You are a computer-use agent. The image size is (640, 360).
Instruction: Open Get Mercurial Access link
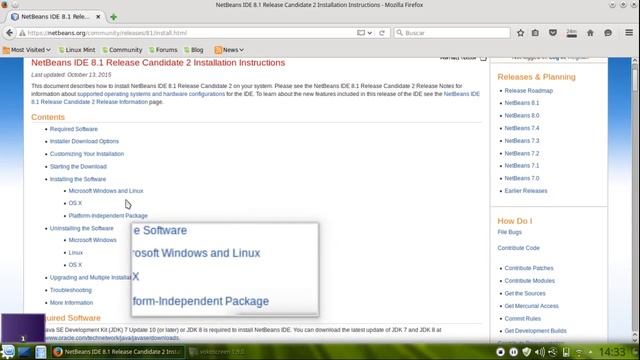tap(531, 306)
